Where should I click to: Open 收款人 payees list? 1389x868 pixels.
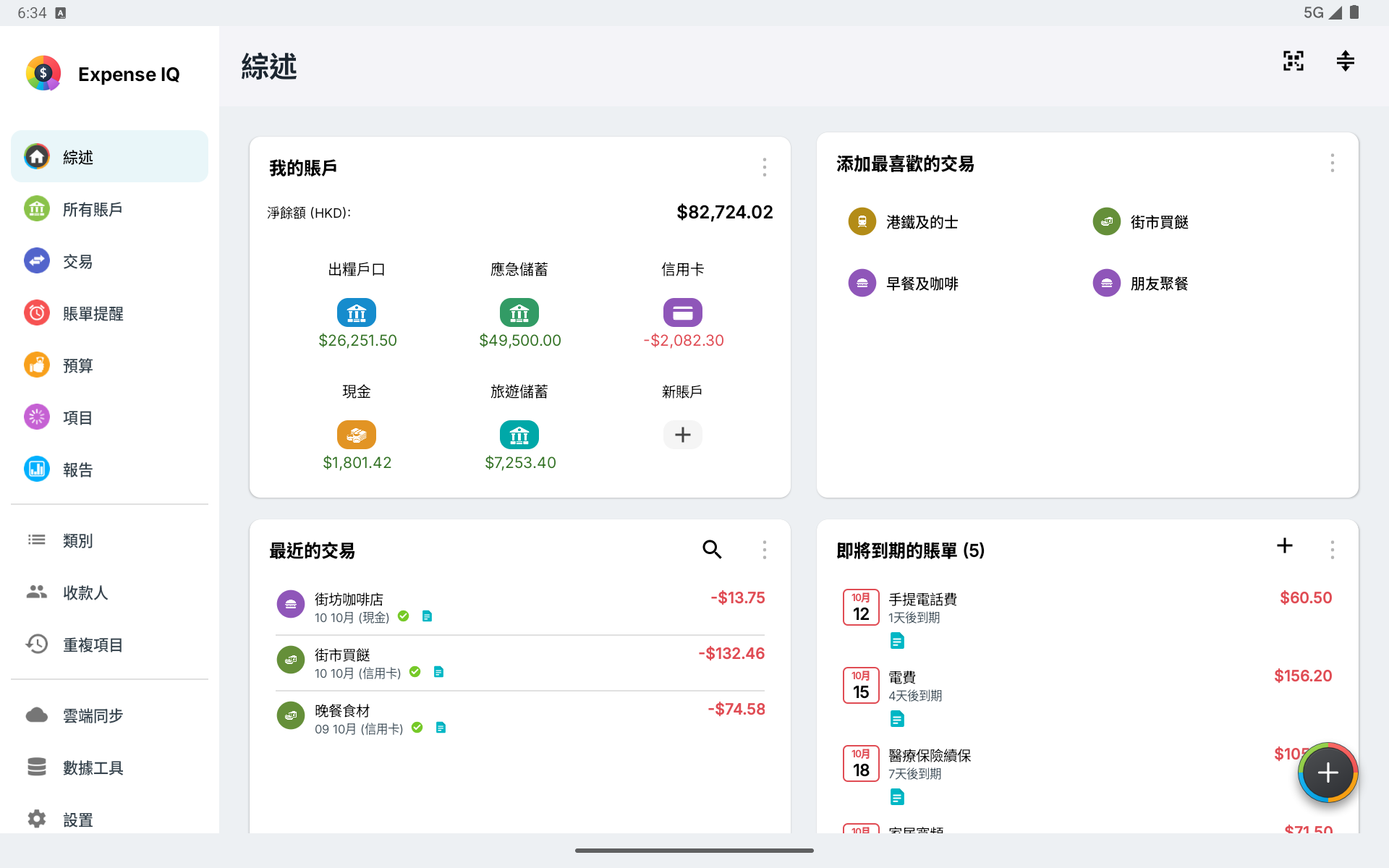(109, 592)
